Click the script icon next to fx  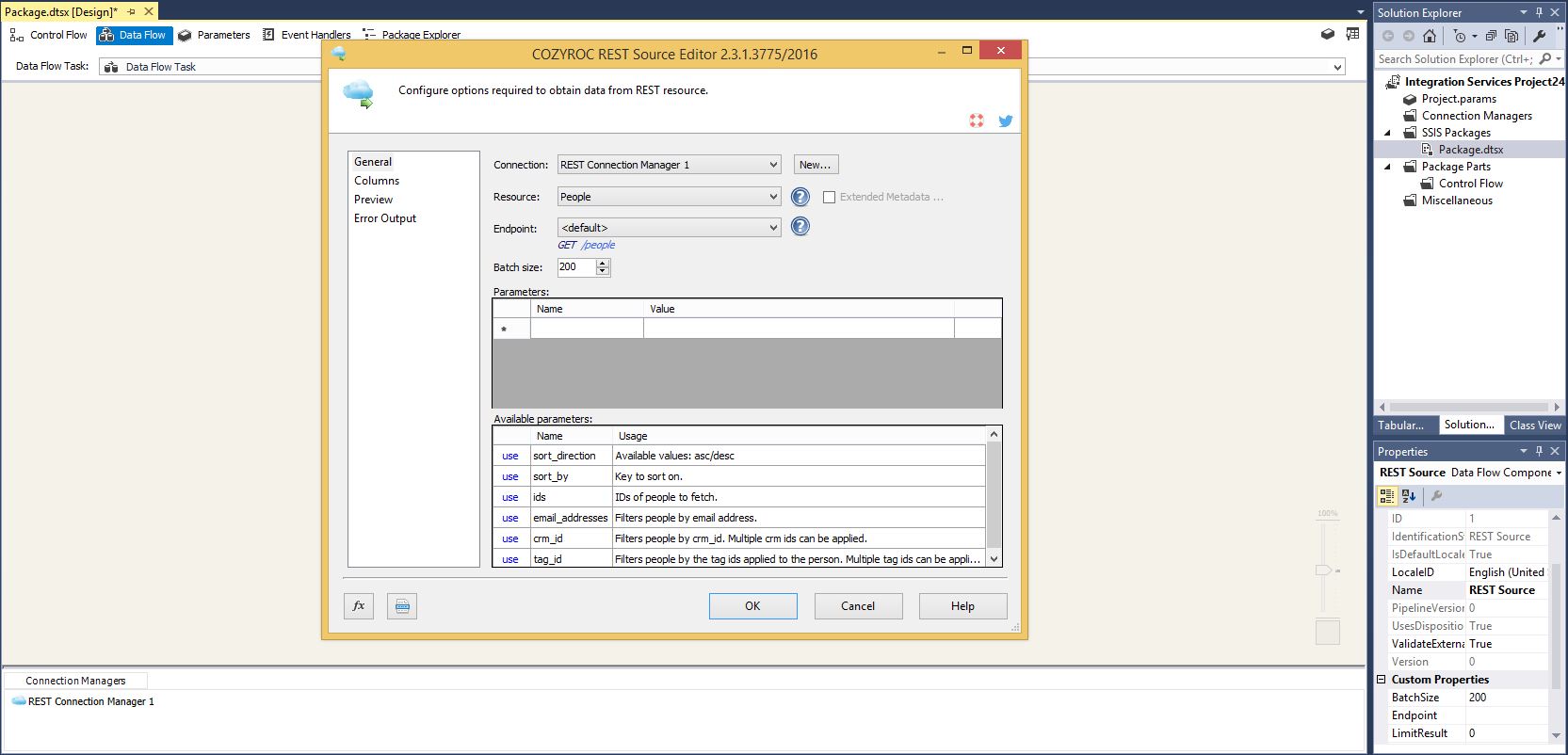(402, 606)
